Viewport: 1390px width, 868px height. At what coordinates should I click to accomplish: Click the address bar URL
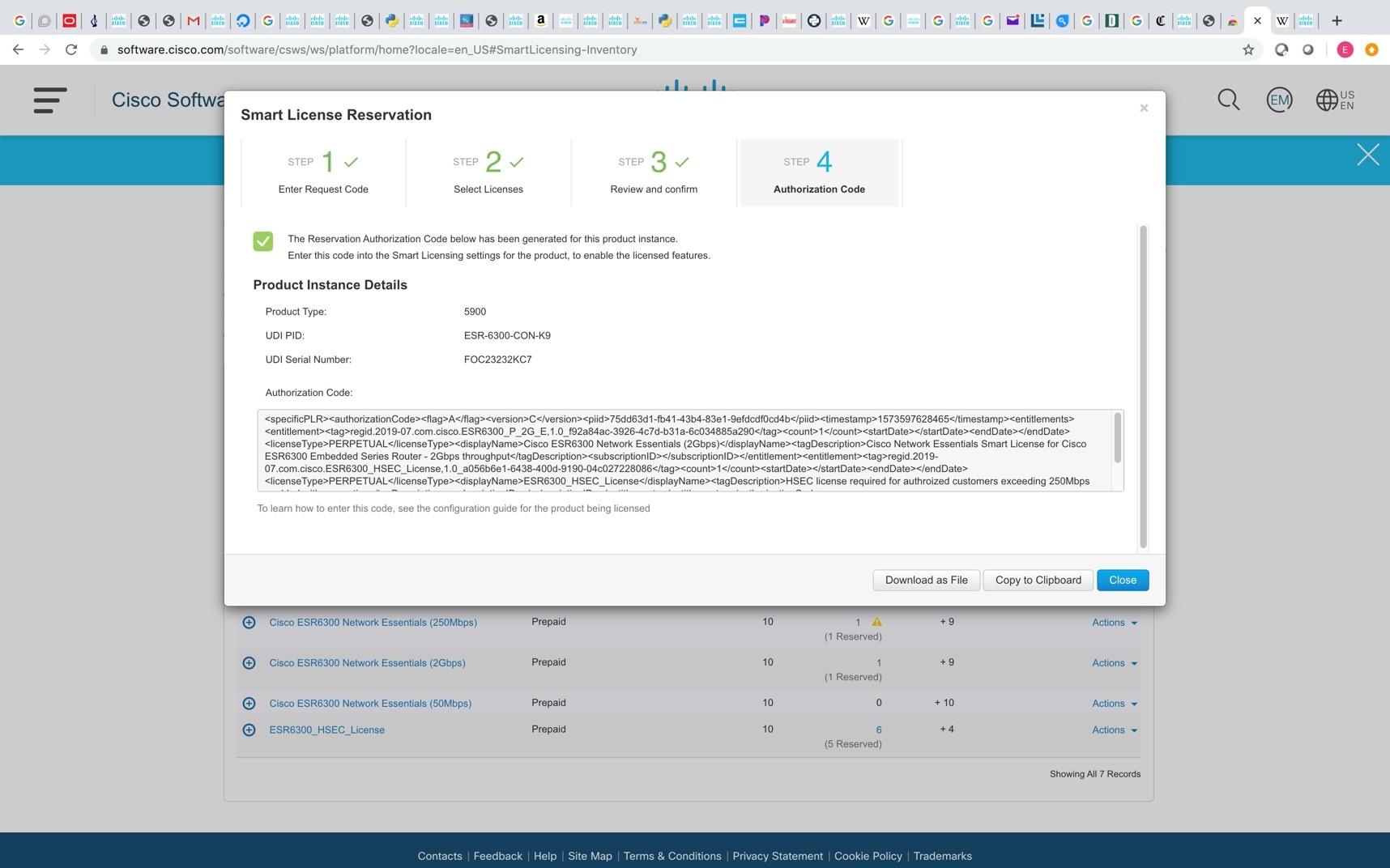pyautogui.click(x=377, y=49)
